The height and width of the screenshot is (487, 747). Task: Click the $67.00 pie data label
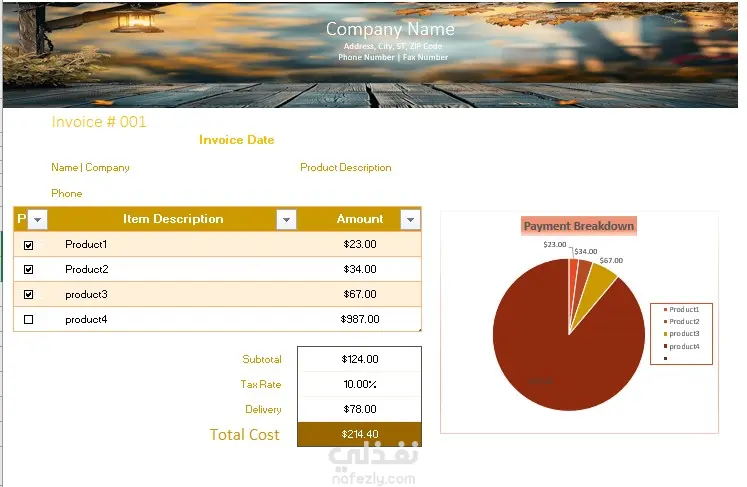click(x=611, y=261)
